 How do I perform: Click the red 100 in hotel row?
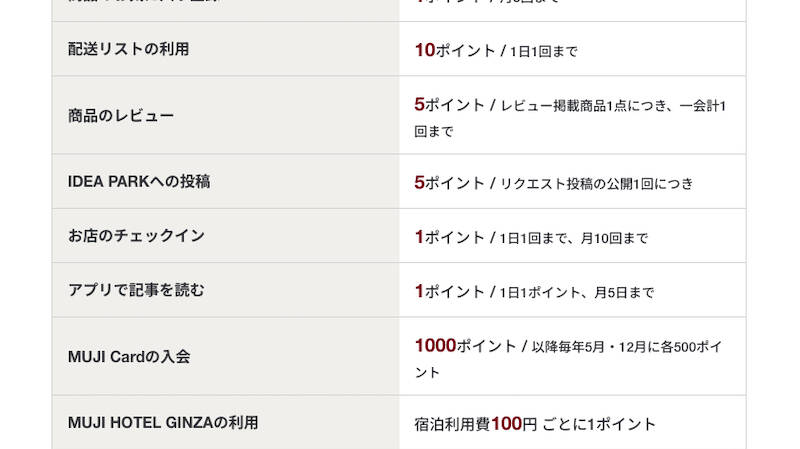[x=506, y=423]
